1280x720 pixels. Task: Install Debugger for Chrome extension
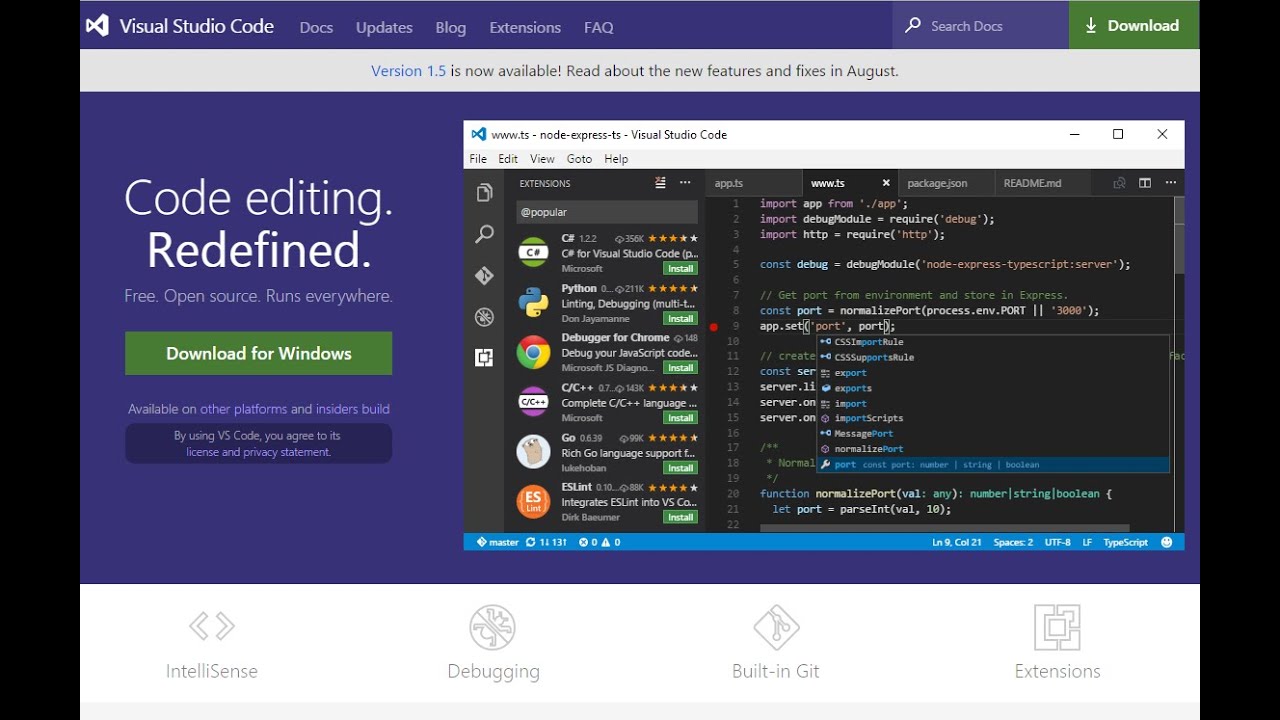pos(681,368)
